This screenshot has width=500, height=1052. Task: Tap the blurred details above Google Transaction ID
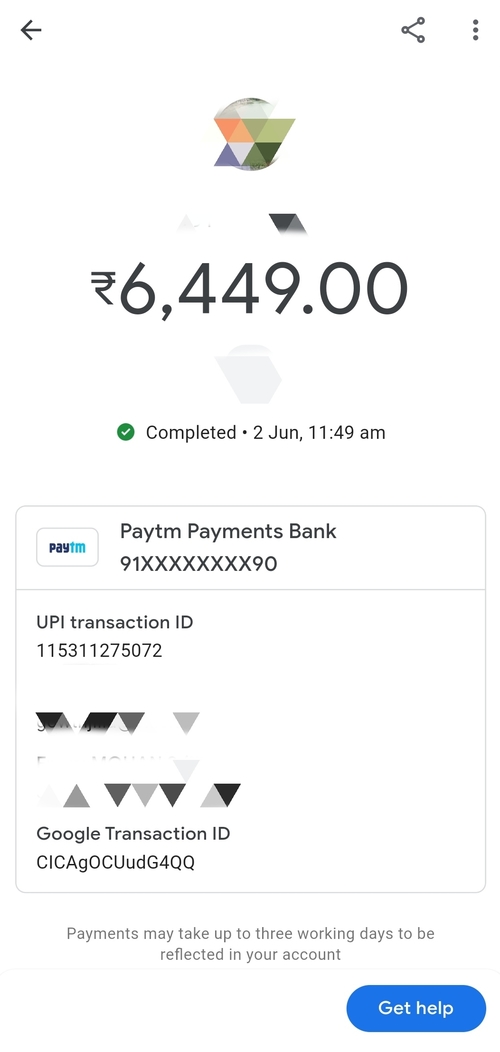tap(138, 794)
